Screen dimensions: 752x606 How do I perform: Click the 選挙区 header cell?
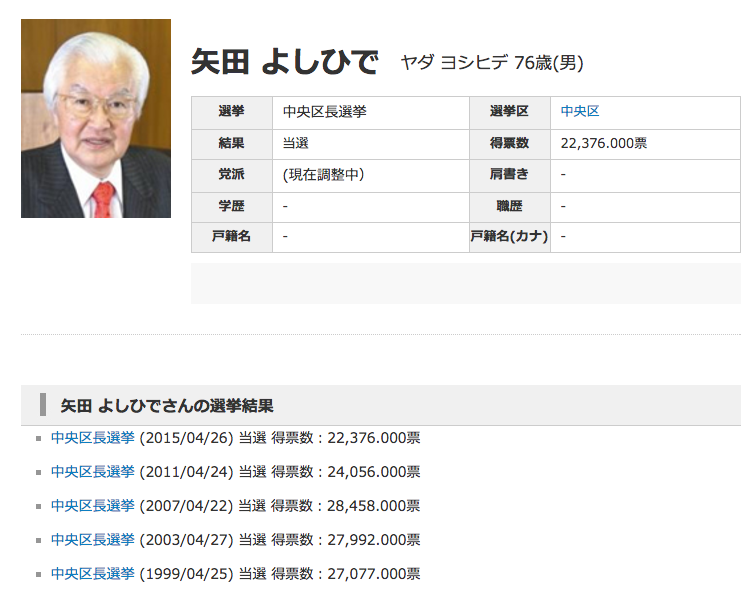[x=510, y=113]
